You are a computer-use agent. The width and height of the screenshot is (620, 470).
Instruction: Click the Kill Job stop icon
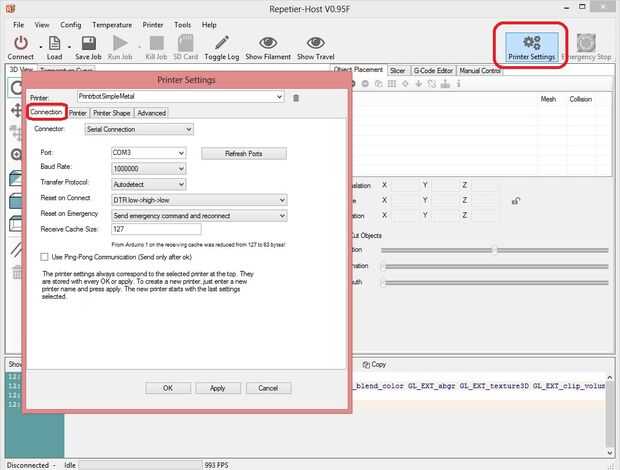pyautogui.click(x=157, y=43)
